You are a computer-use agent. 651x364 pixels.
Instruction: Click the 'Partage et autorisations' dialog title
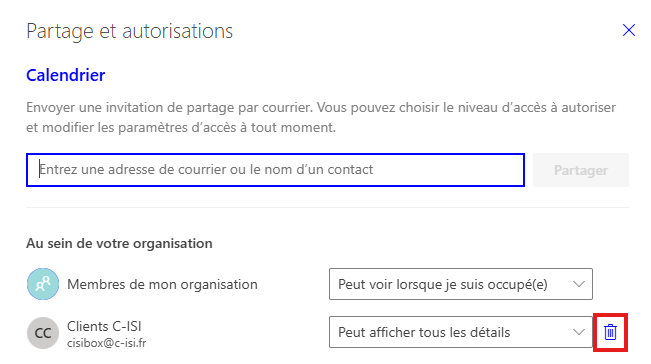130,31
